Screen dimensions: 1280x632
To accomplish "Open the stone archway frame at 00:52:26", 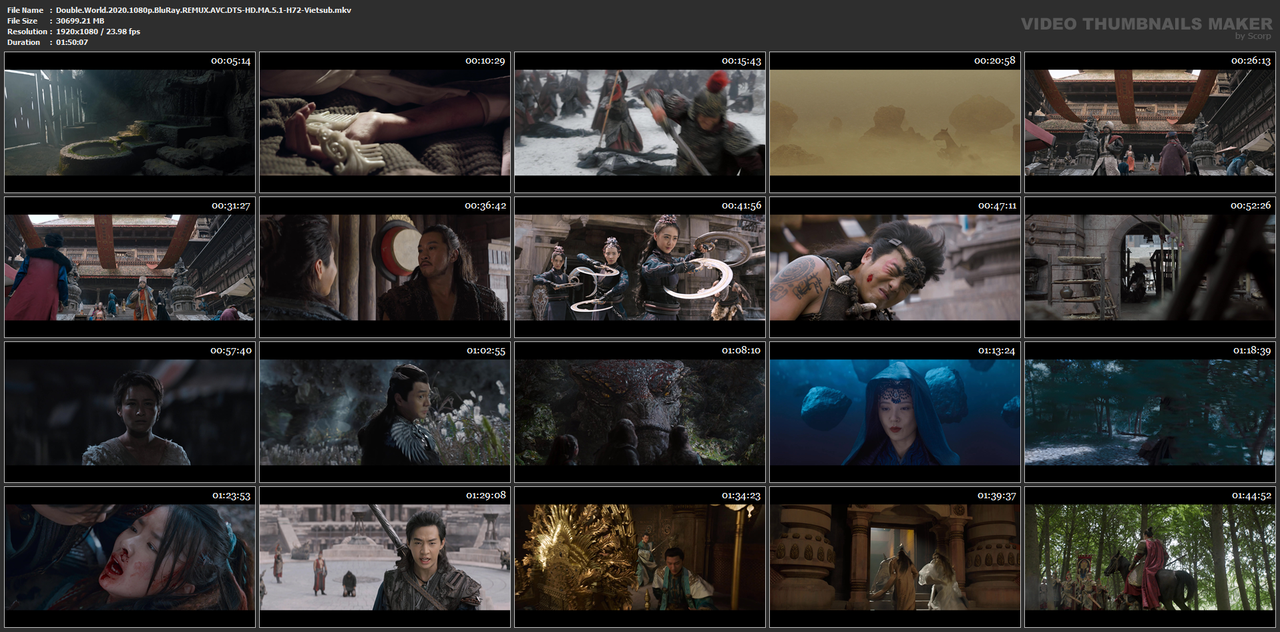I will (1150, 267).
